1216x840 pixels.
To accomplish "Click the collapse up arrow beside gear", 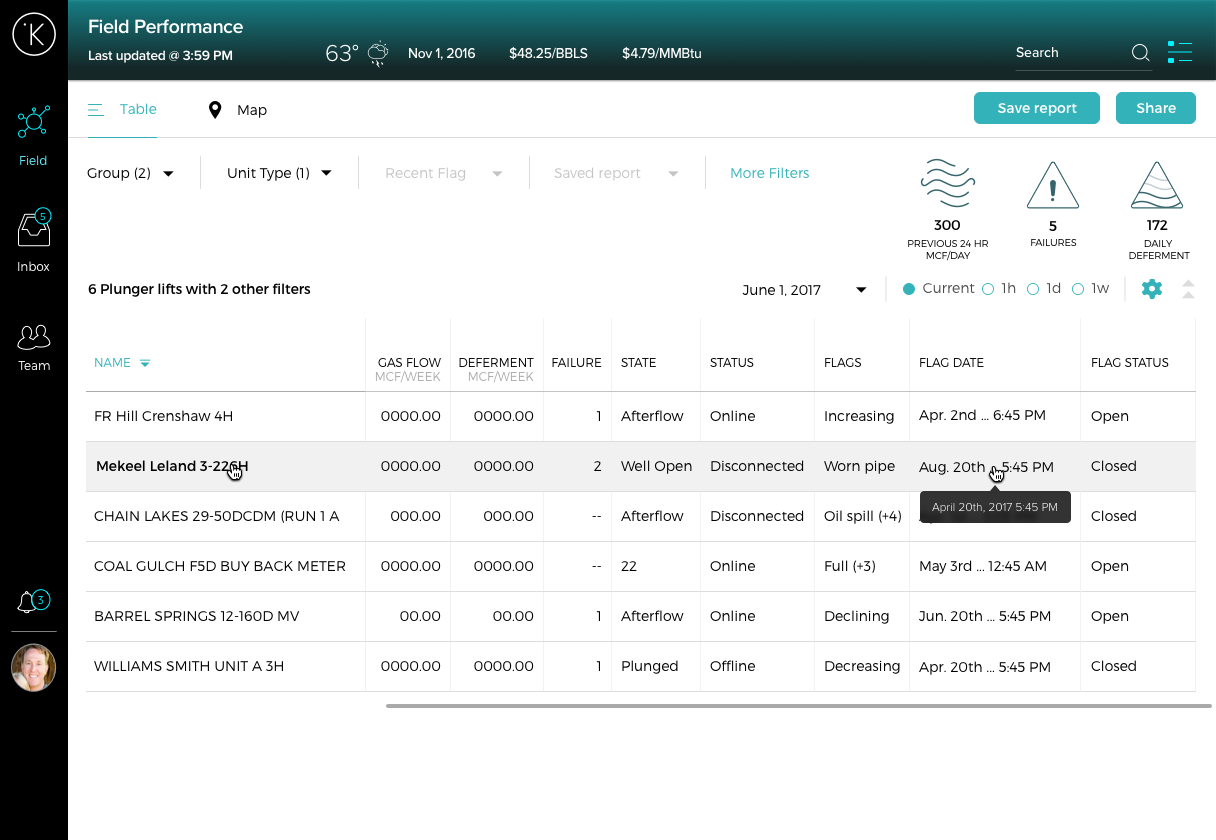I will (1188, 289).
